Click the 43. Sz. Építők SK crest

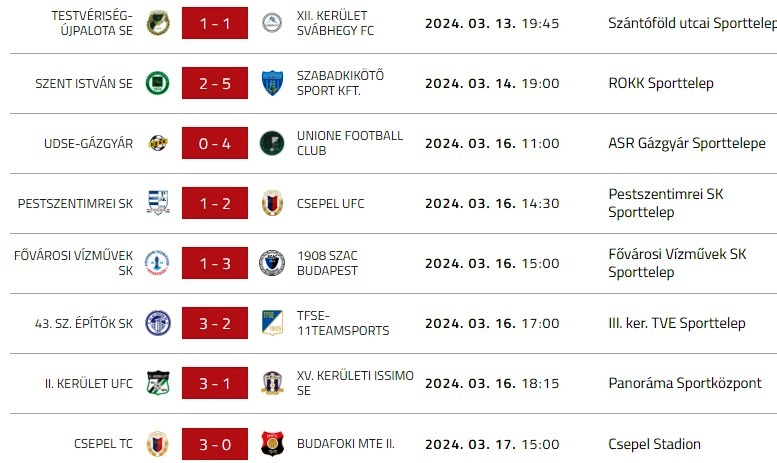[157, 323]
